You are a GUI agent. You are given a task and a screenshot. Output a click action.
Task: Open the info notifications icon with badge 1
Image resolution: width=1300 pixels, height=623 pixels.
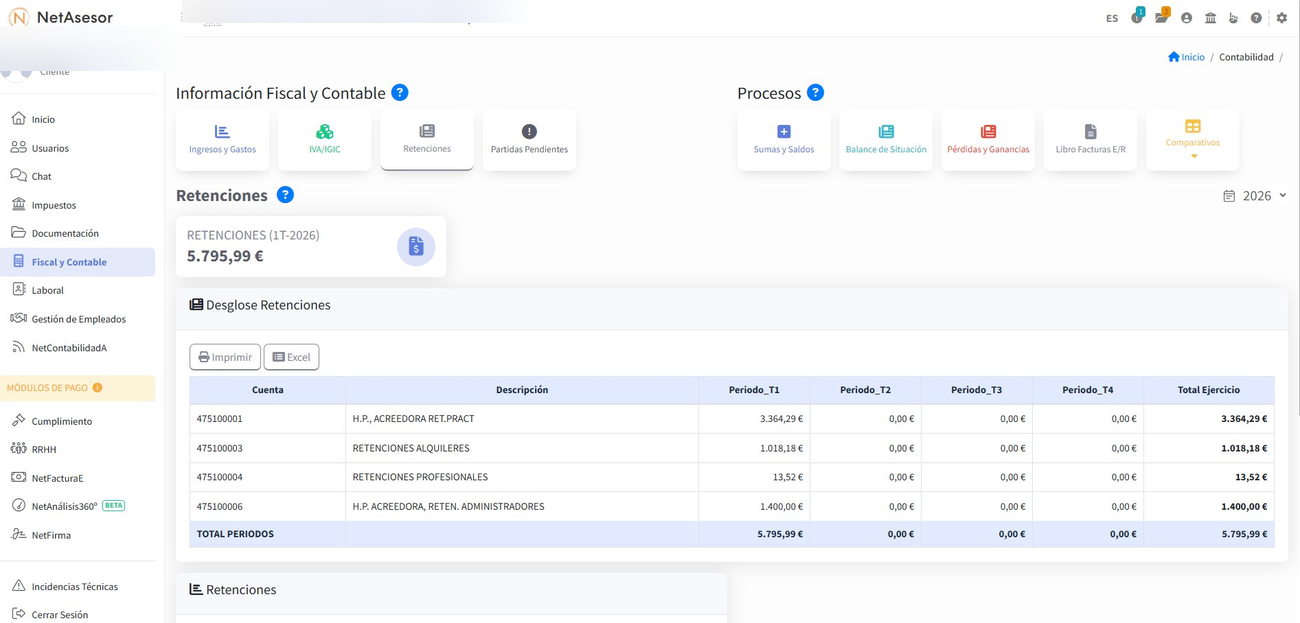click(1137, 17)
